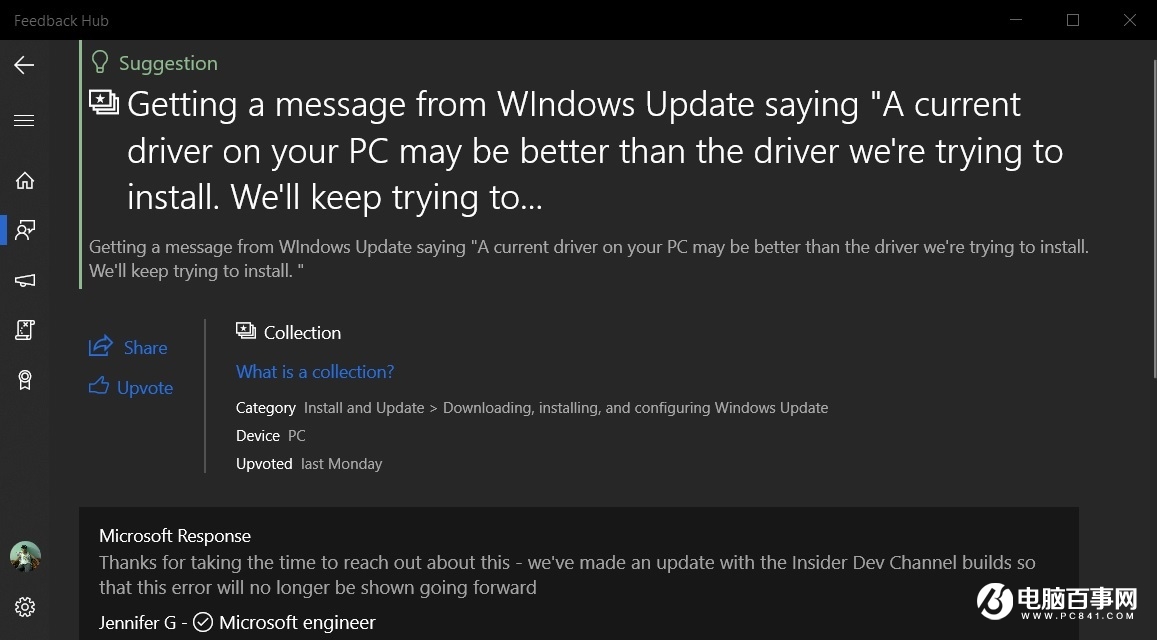Image resolution: width=1157 pixels, height=640 pixels.
Task: Select the Feedback section icon
Action: pos(24,230)
